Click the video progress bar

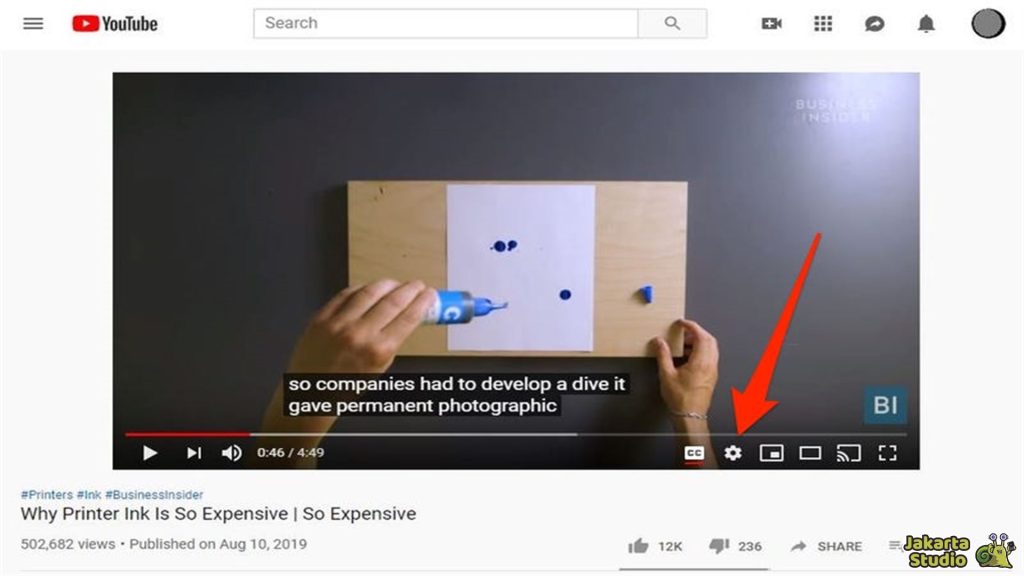tap(516, 434)
